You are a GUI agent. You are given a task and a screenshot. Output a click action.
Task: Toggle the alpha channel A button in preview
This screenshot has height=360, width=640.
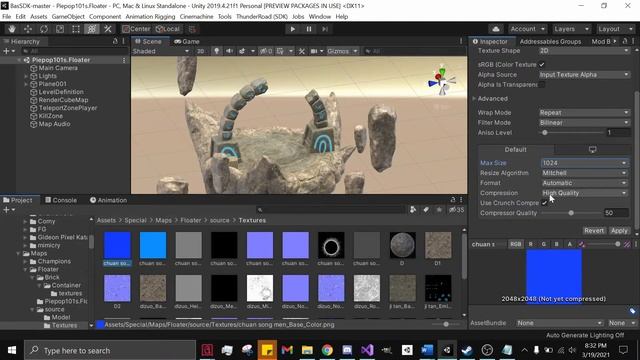[570, 244]
